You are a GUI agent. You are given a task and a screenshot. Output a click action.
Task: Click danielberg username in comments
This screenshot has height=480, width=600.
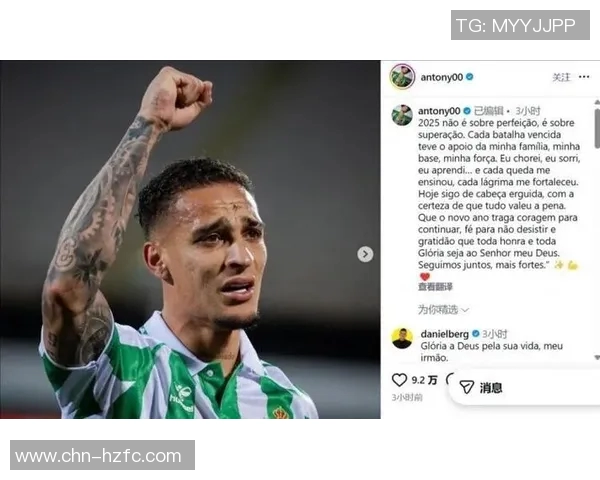(x=444, y=334)
